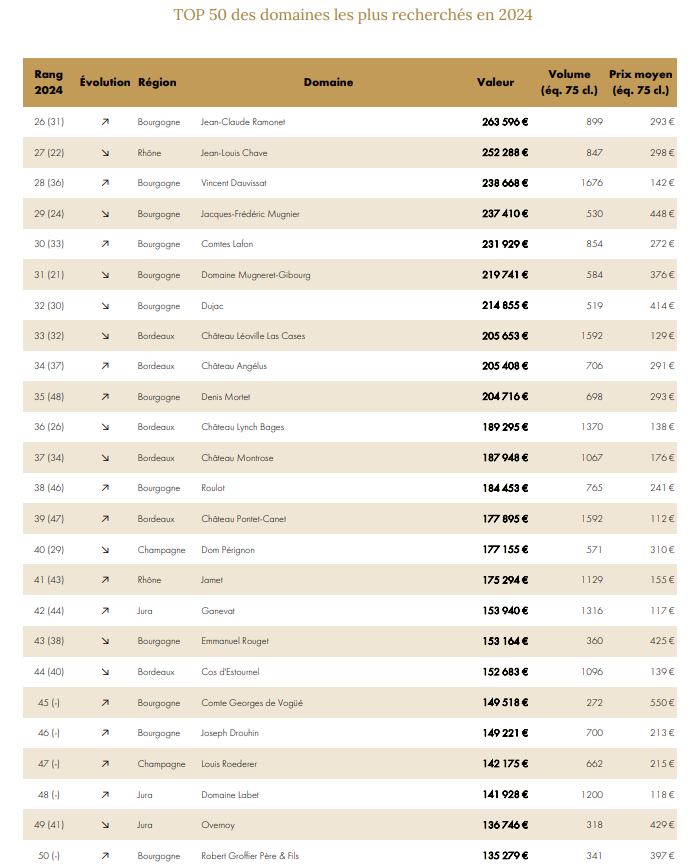Click the rank cell '26 (31)'
The height and width of the screenshot is (868, 700).
pos(49,122)
